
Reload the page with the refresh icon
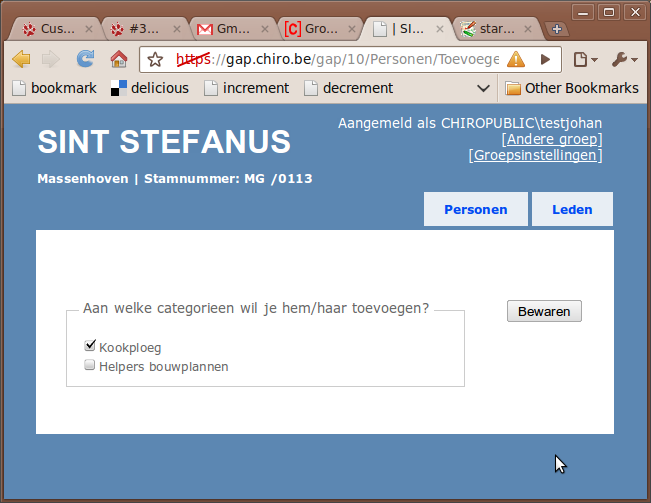click(x=86, y=59)
